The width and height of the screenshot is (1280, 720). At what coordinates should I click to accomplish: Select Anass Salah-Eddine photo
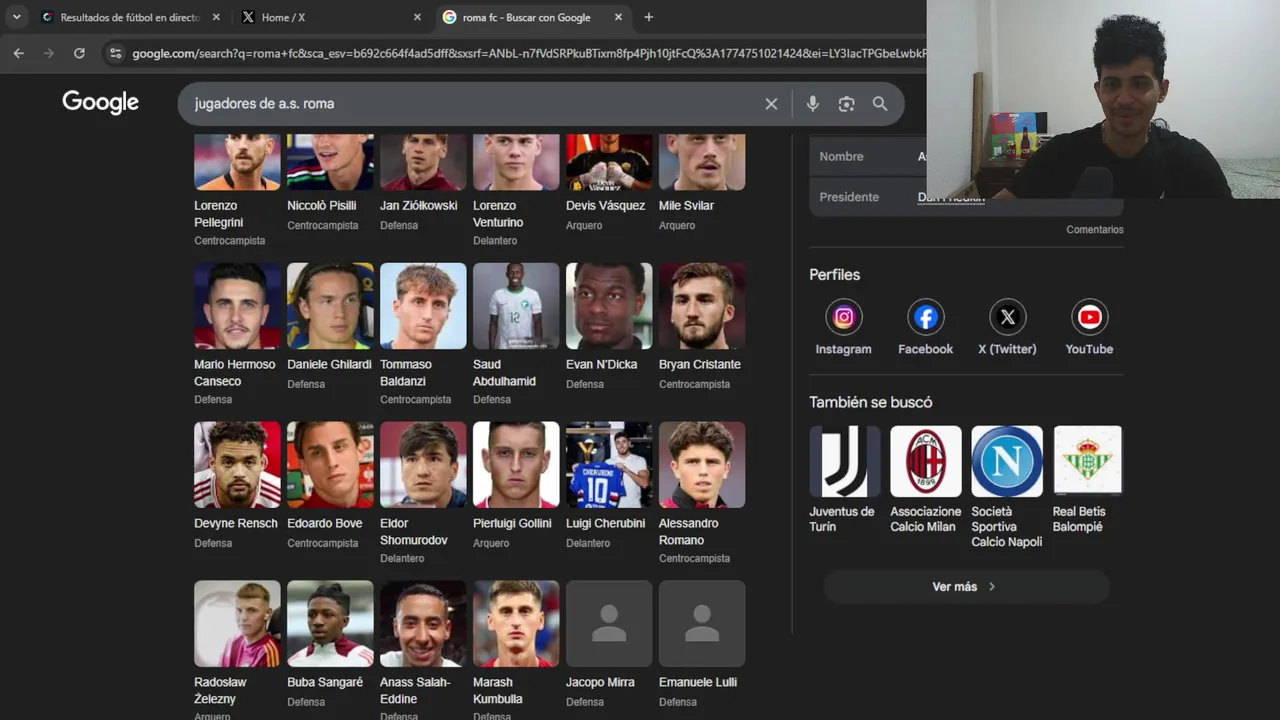pyautogui.click(x=423, y=624)
